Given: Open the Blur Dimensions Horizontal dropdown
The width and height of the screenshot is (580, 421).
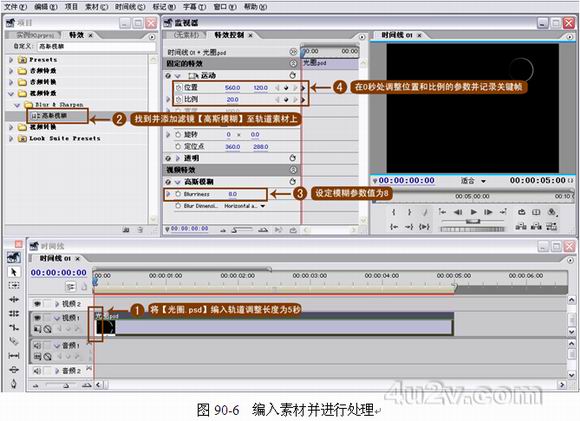Looking at the screenshot, I should click(245, 206).
